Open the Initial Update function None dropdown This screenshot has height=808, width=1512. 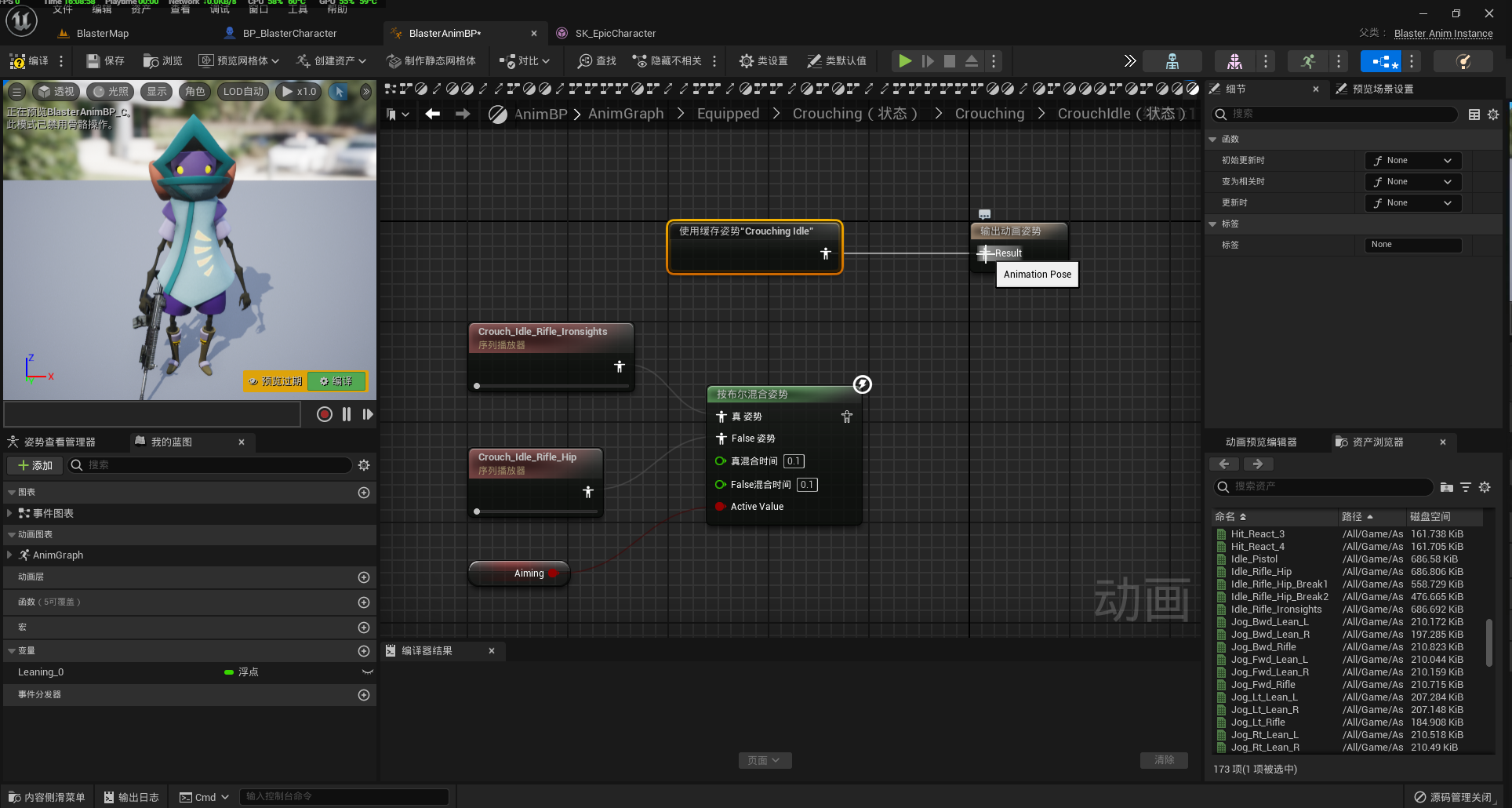coord(1413,161)
